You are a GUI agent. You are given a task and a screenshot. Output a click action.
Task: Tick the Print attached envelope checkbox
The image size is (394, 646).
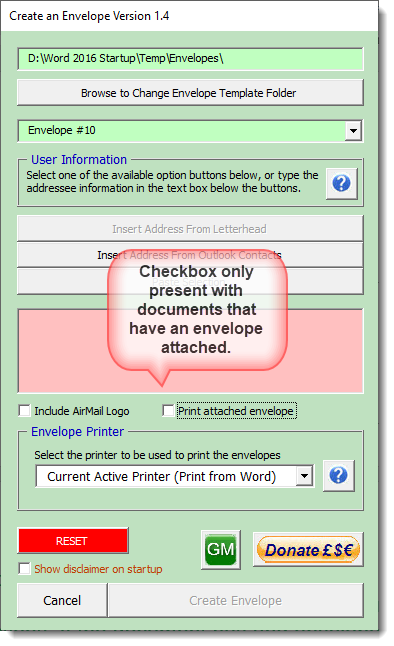[x=168, y=410]
